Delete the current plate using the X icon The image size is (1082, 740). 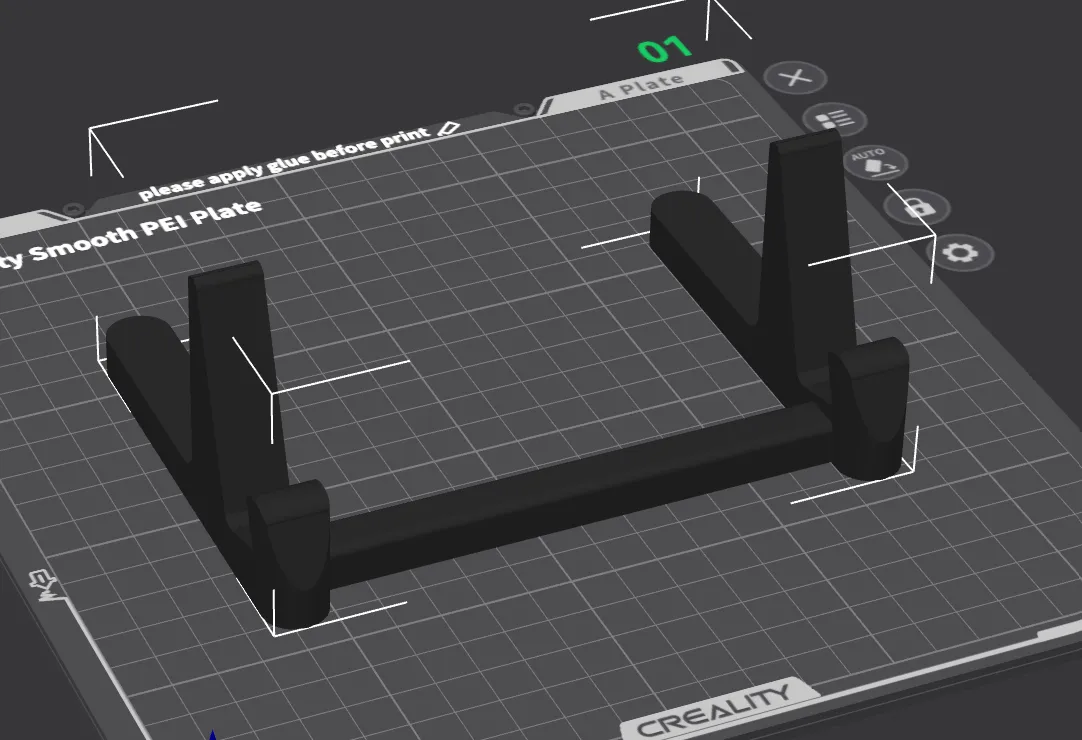coord(797,78)
